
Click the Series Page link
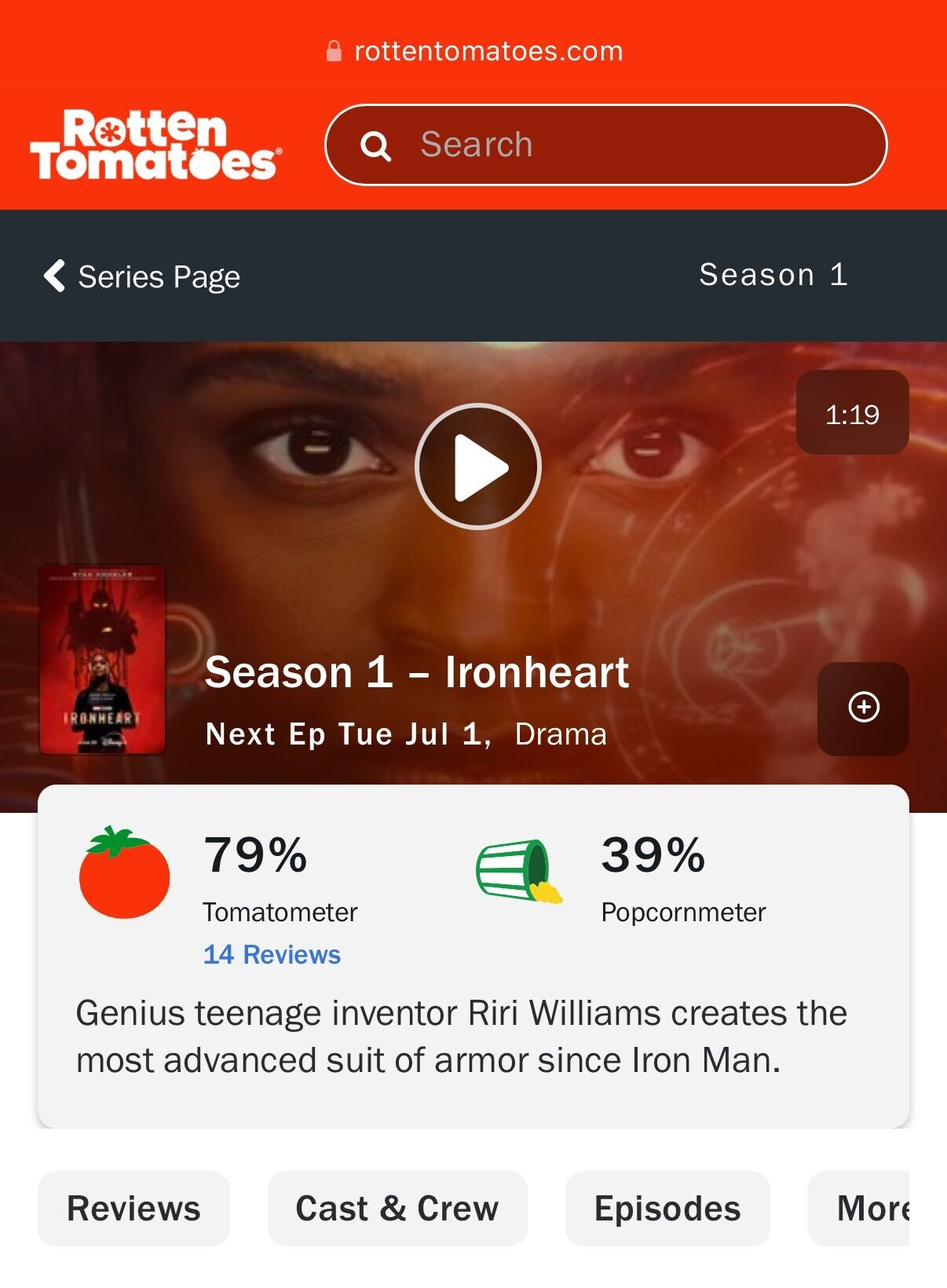pos(159,276)
